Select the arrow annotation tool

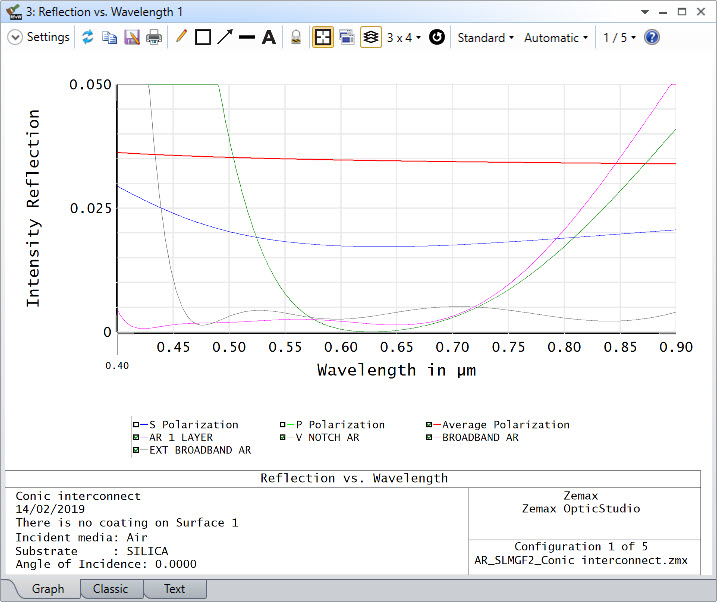click(x=225, y=37)
